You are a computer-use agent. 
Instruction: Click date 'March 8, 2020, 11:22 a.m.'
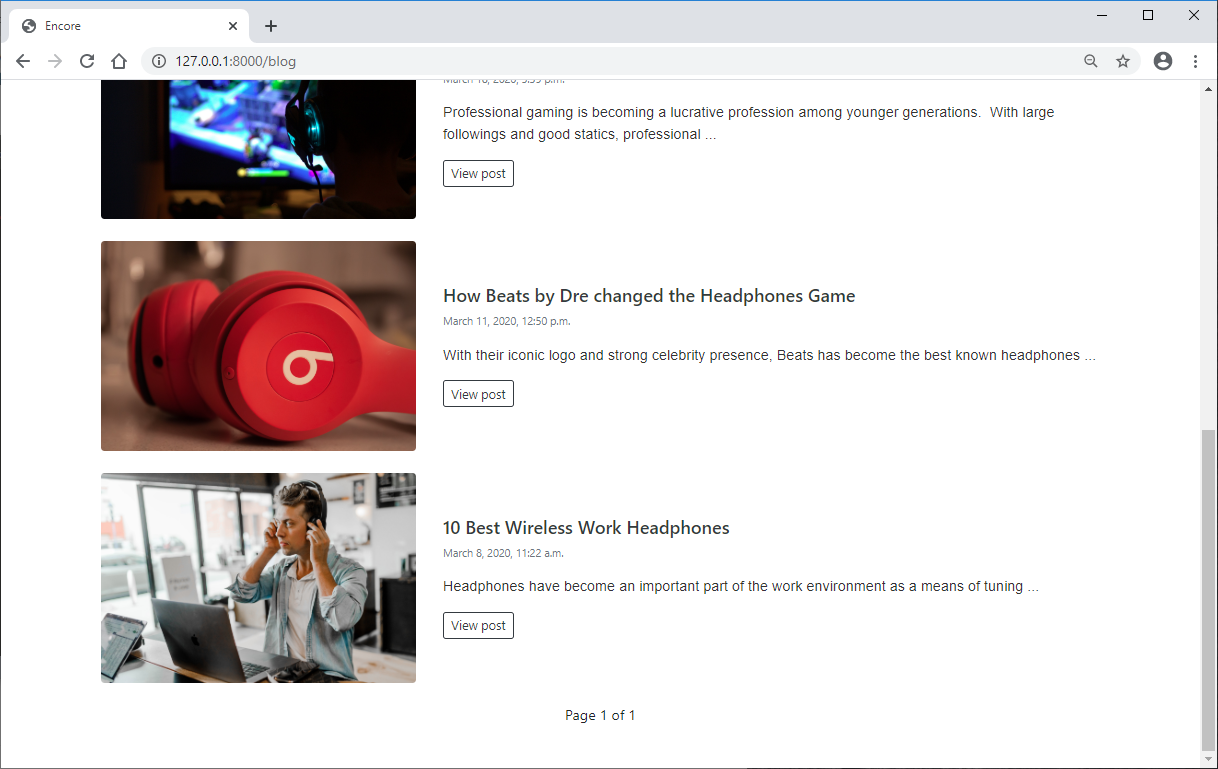coord(503,553)
